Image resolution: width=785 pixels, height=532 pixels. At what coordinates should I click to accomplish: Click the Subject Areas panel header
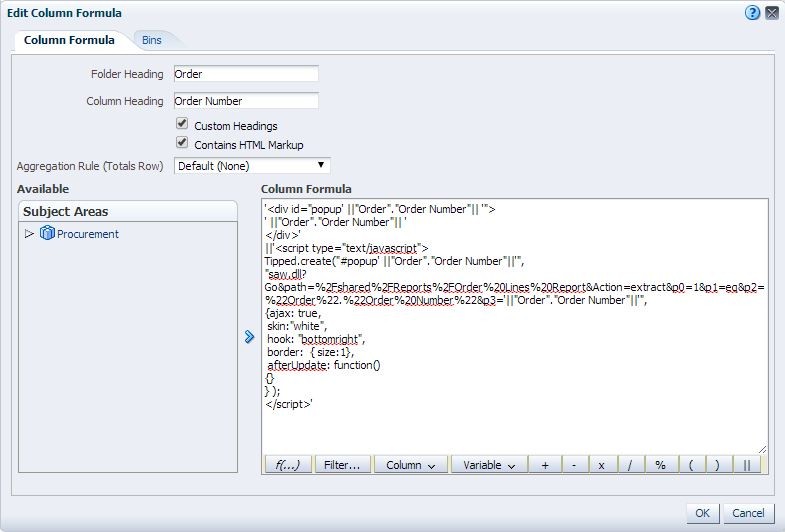128,211
